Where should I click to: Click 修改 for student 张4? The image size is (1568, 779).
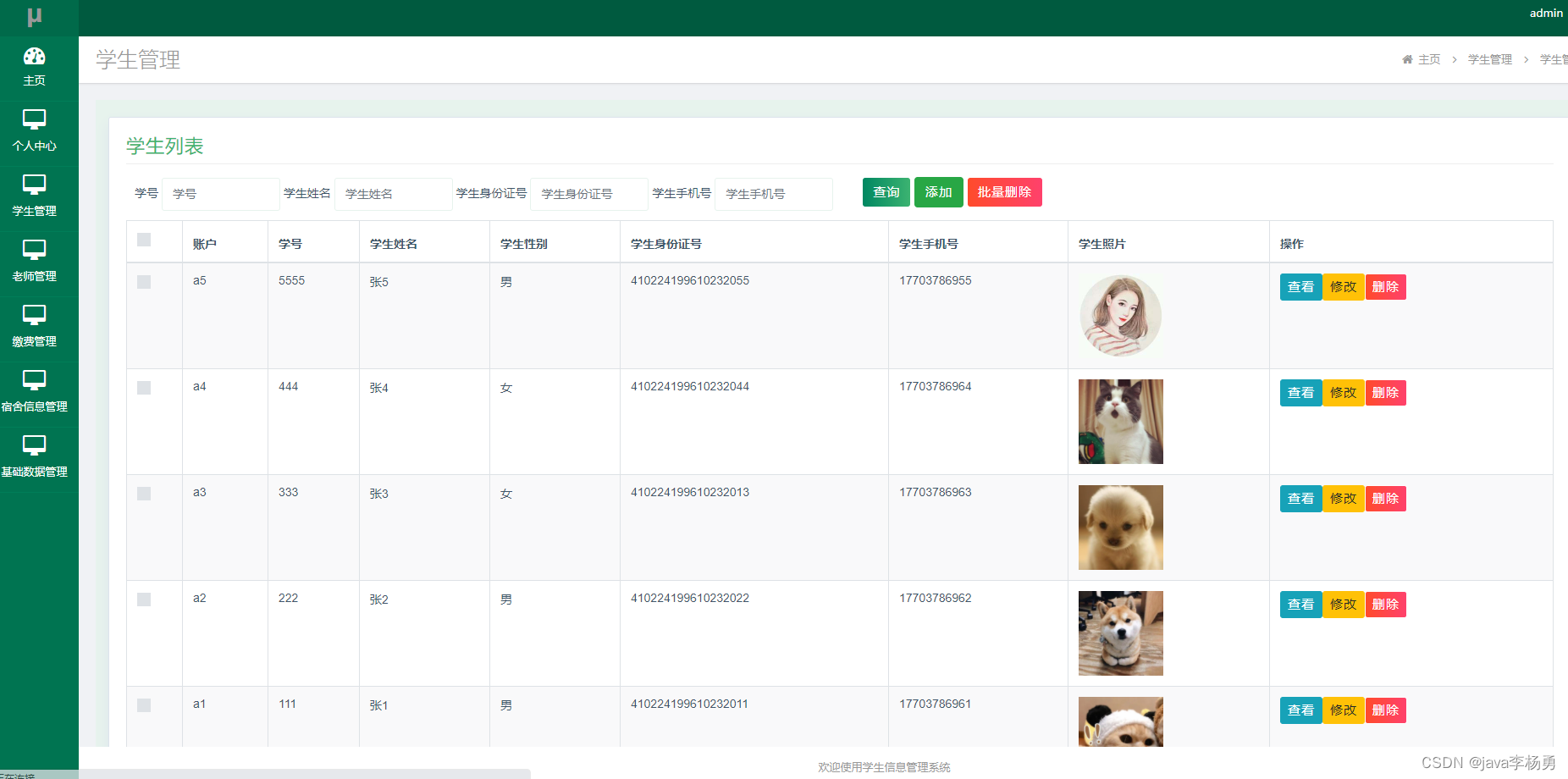pyautogui.click(x=1343, y=393)
